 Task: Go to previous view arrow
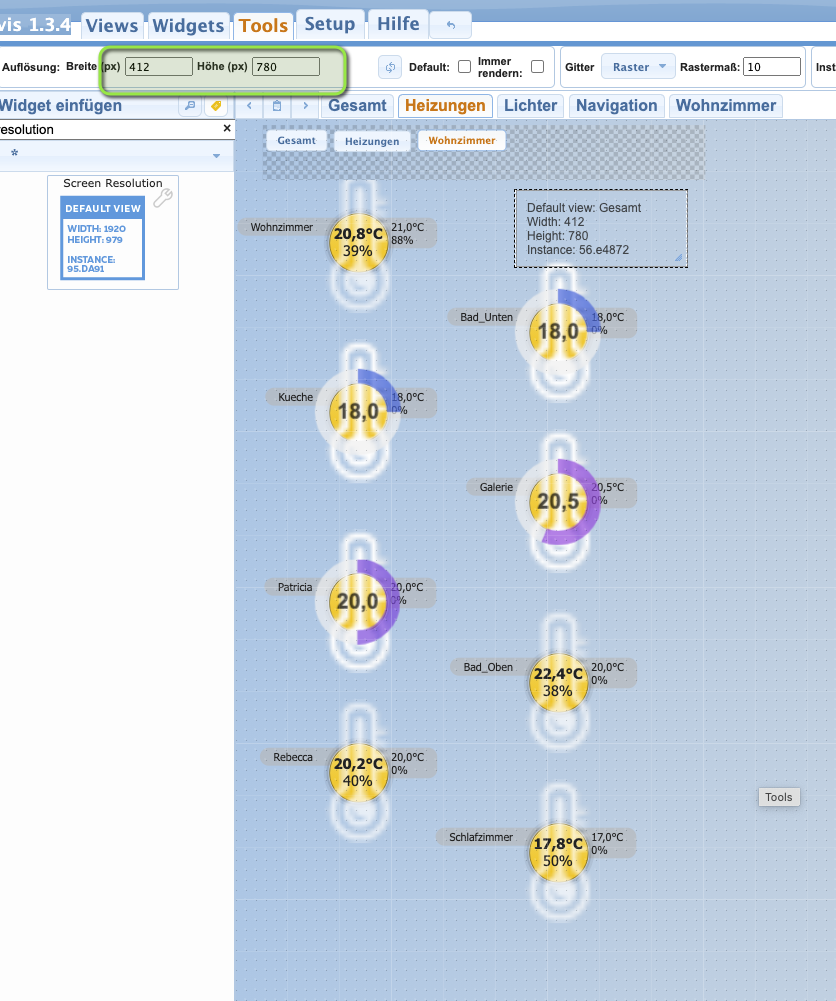click(250, 105)
